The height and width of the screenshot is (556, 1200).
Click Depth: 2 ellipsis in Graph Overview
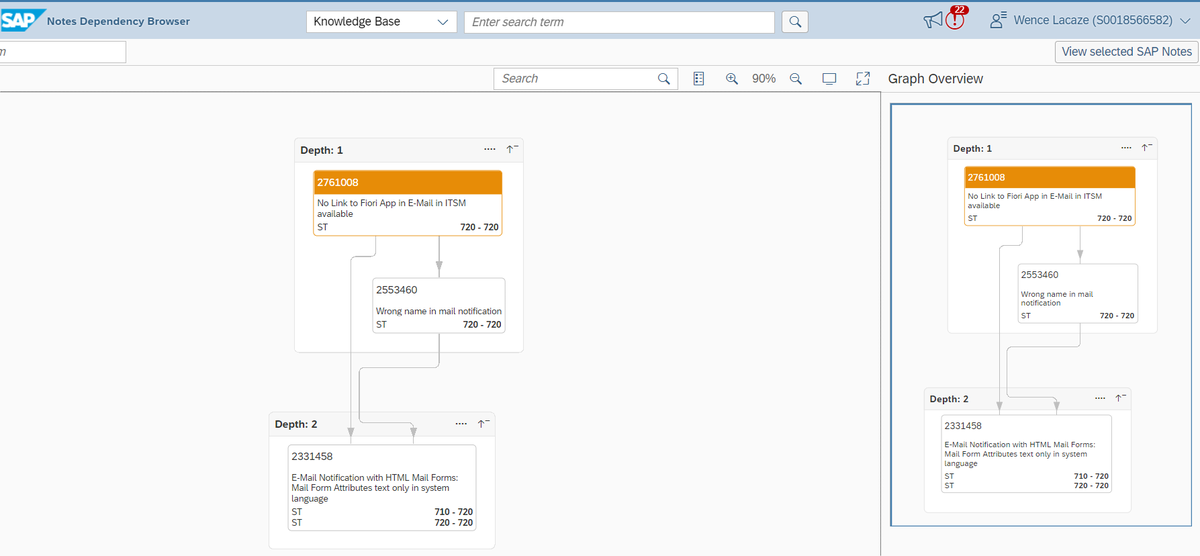[x=1100, y=399]
